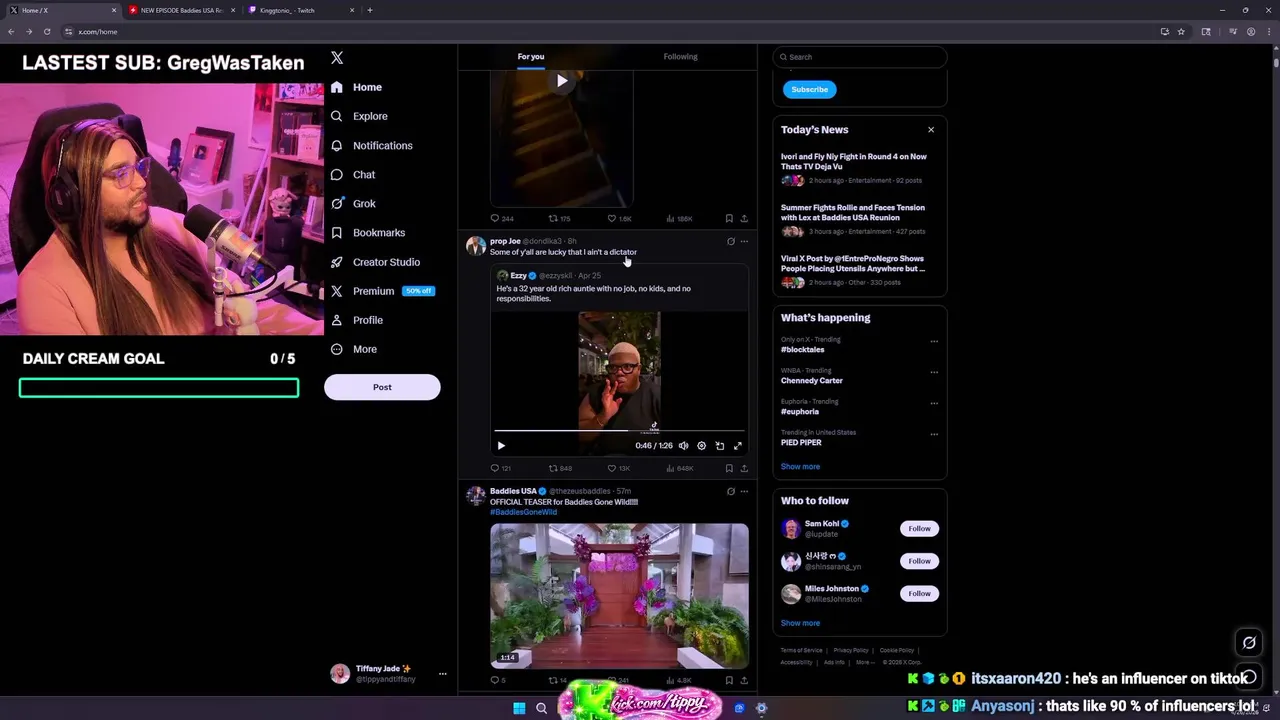Expand More links in page footer
Image resolution: width=1280 pixels, height=720 pixels.
click(865, 662)
